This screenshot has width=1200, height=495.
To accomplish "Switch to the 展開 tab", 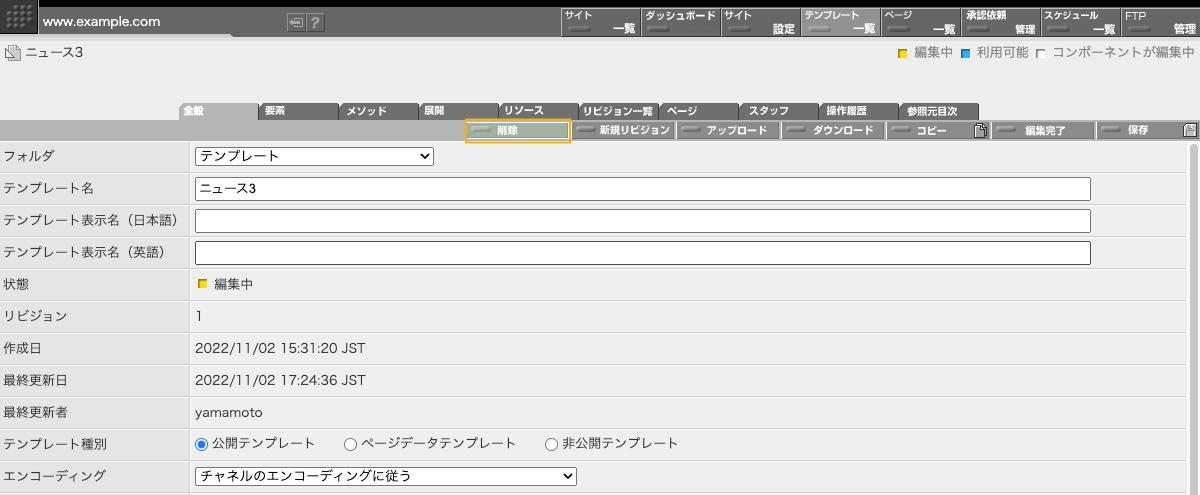I will tap(458, 111).
